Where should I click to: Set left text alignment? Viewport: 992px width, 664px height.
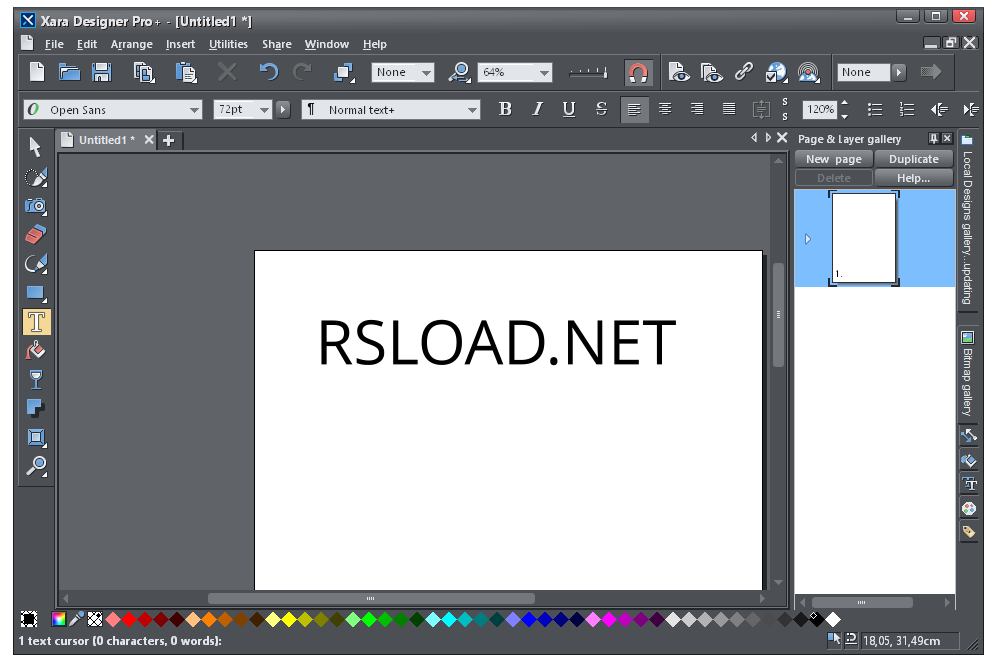point(634,109)
